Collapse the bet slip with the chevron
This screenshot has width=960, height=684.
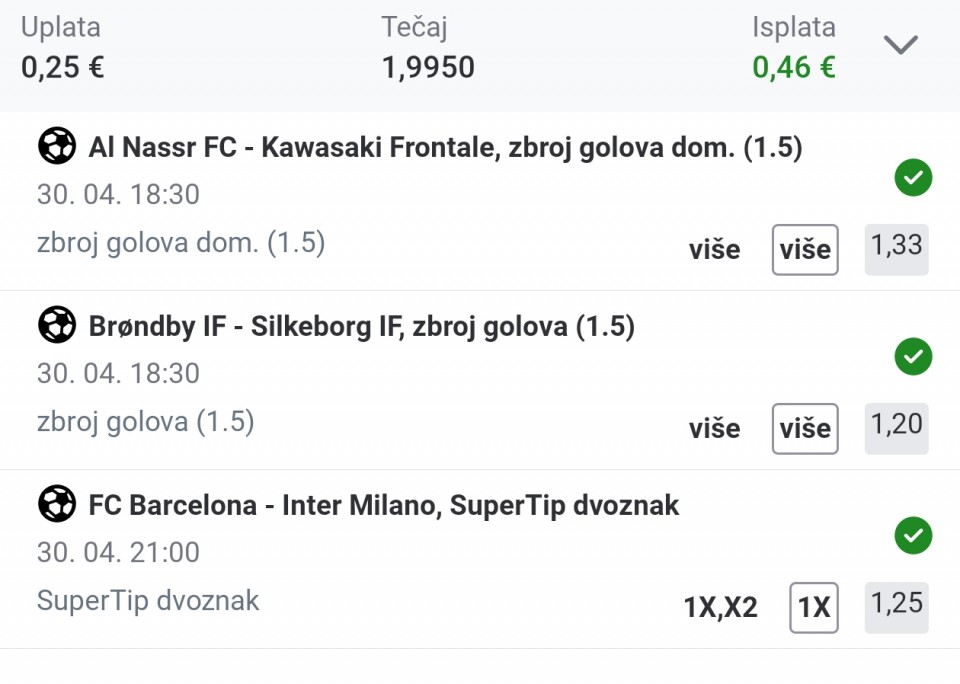[x=901, y=44]
